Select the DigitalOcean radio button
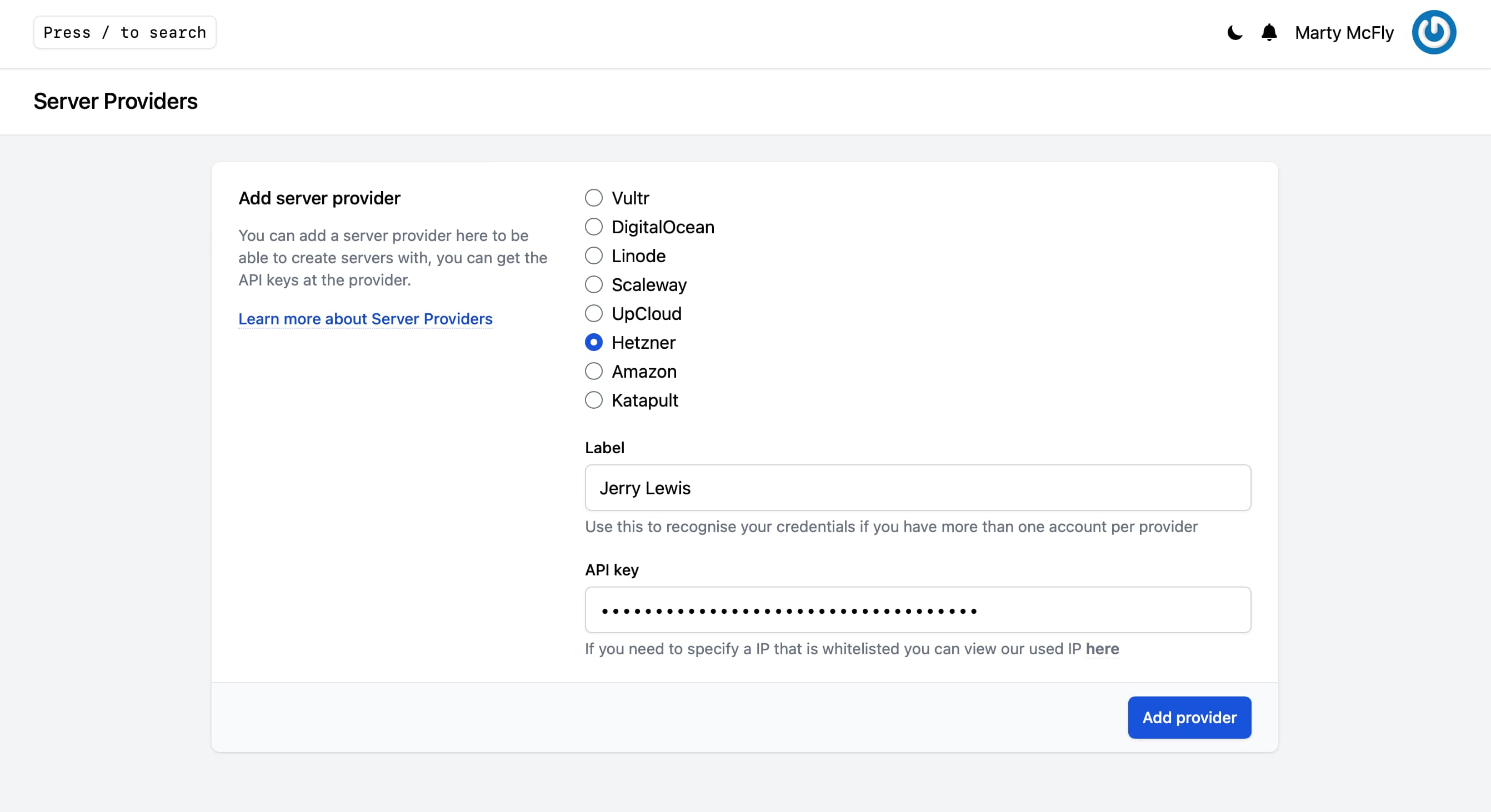This screenshot has height=812, width=1491. tap(592, 226)
